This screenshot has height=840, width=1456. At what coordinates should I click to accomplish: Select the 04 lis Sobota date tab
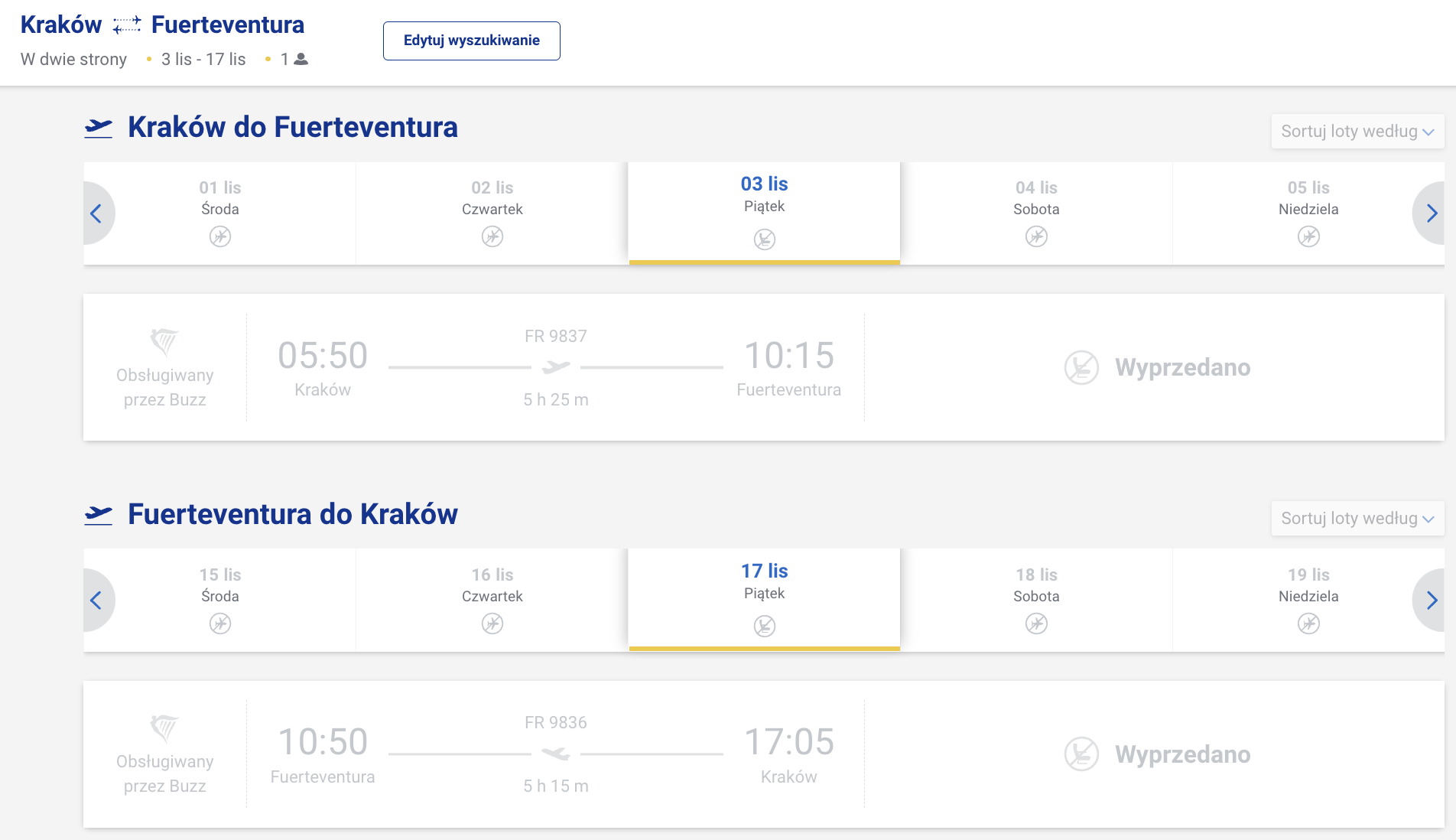(1036, 213)
